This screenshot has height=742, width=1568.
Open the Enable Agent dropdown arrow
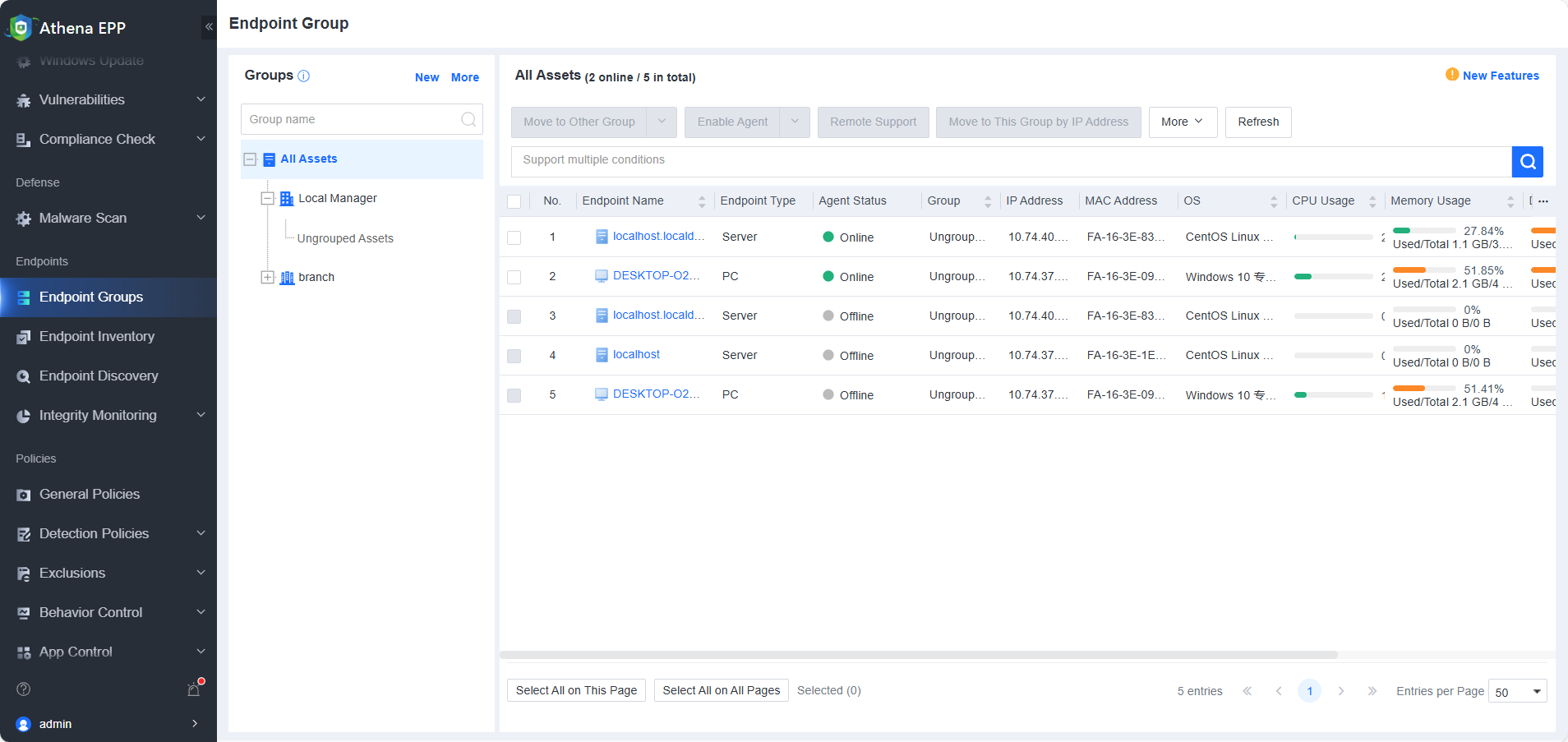pos(795,122)
